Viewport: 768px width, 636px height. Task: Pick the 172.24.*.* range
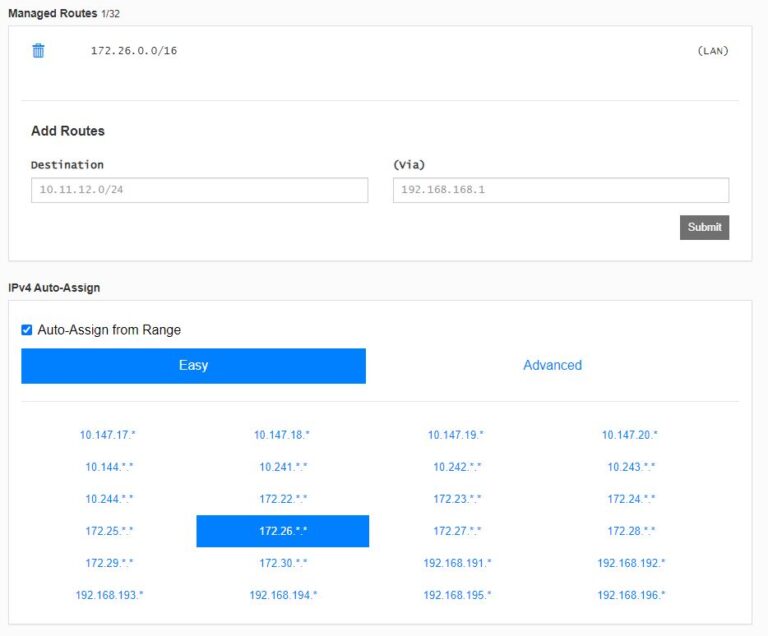tap(631, 499)
